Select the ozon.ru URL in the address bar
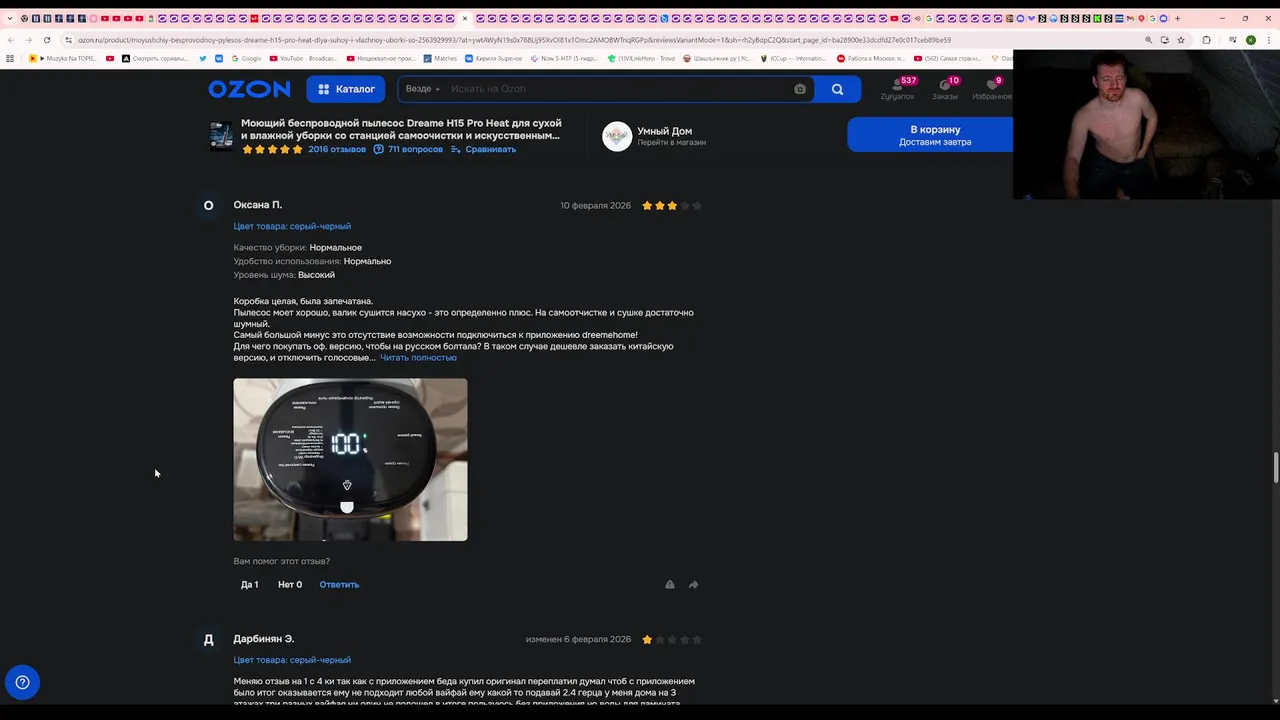 tap(514, 40)
